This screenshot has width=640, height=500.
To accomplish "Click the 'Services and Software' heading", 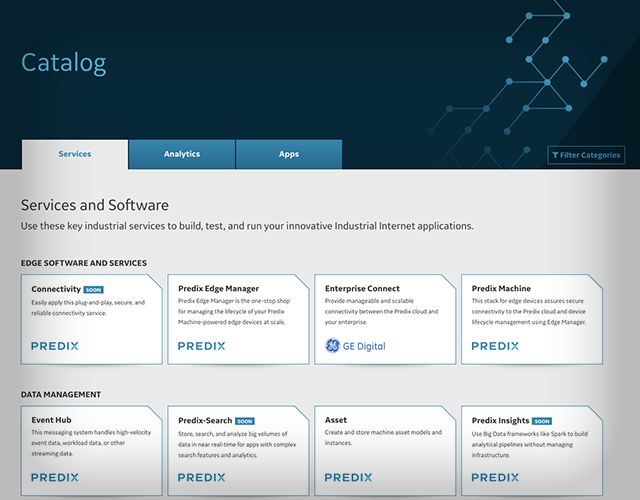I will click(95, 205).
